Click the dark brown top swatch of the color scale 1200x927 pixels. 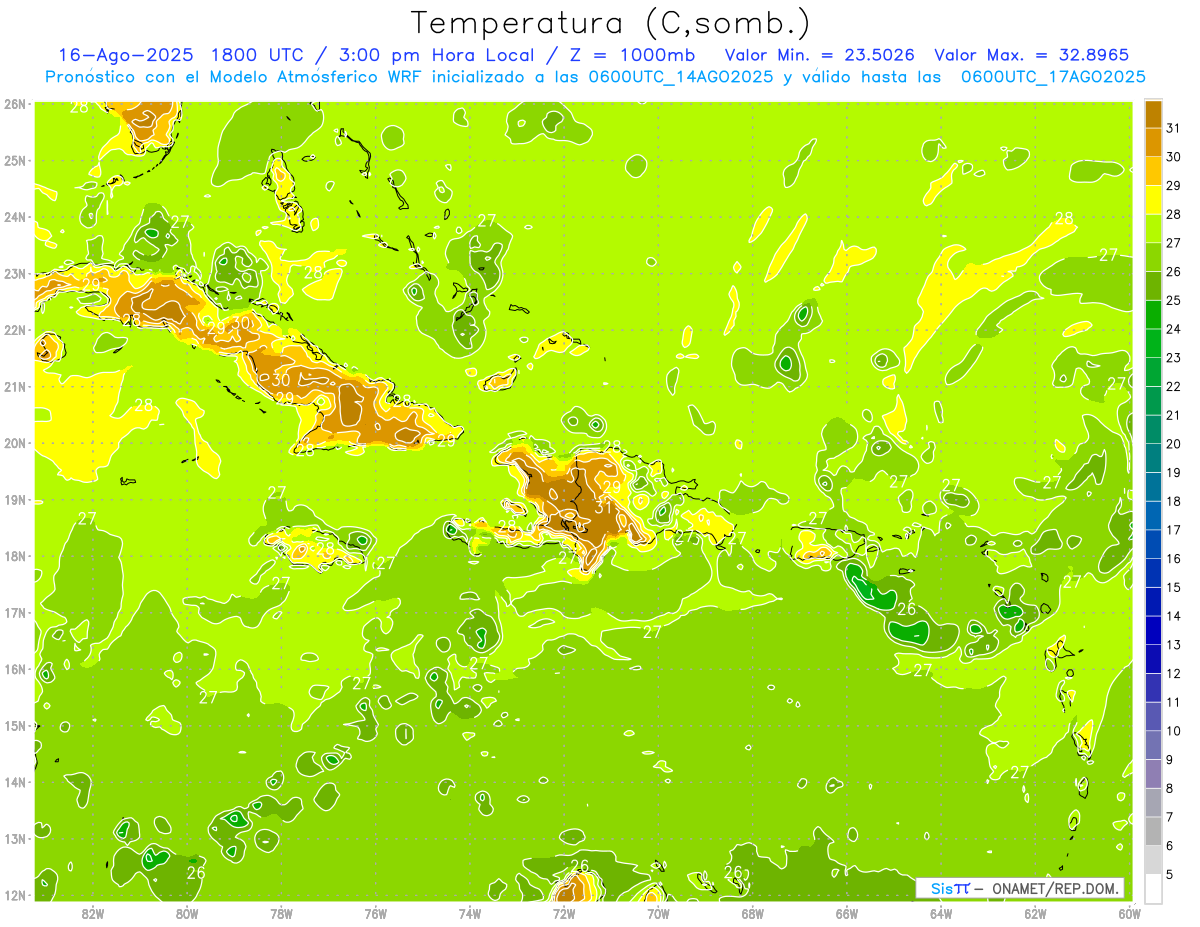[1154, 114]
